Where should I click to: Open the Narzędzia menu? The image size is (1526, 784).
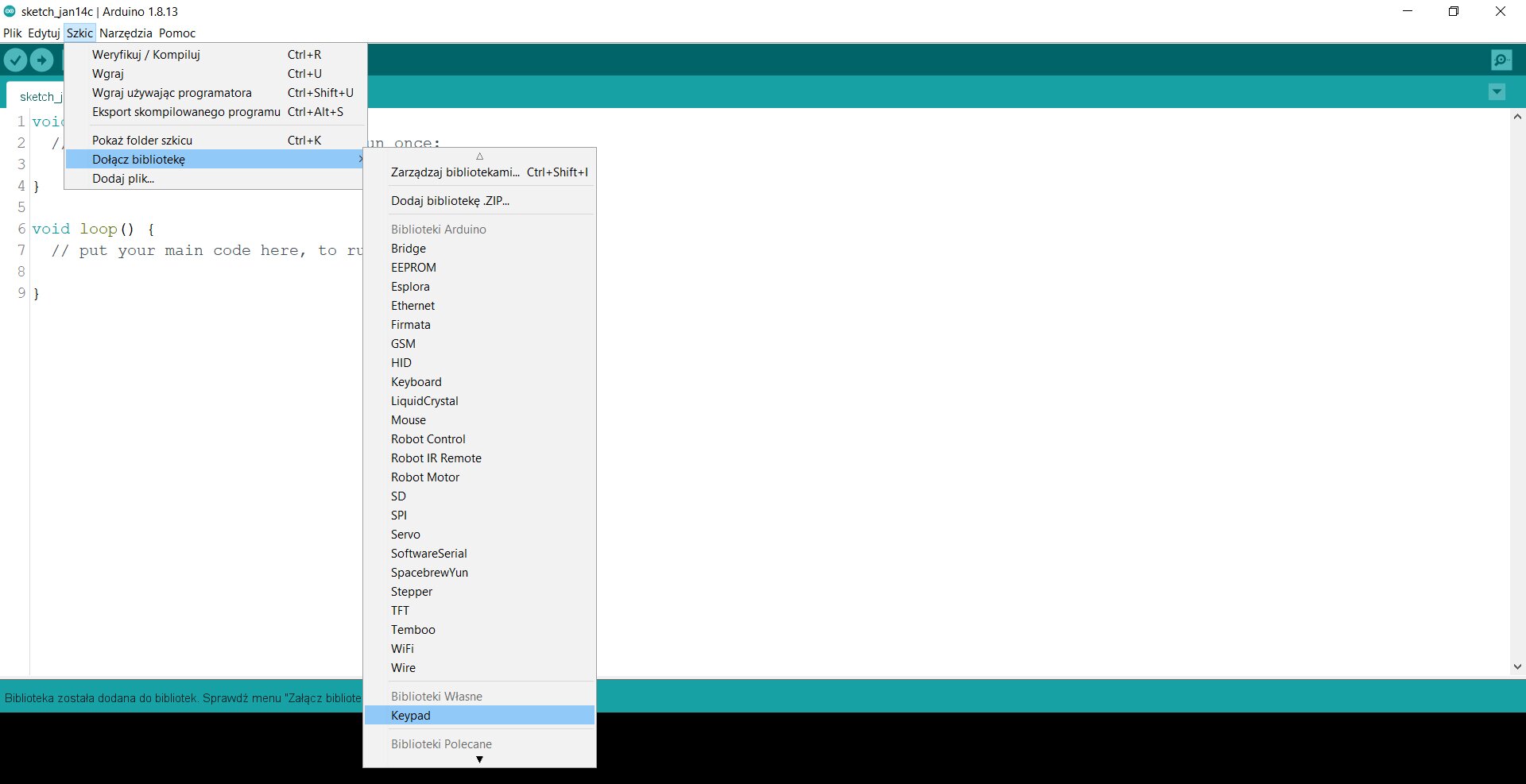pos(126,33)
